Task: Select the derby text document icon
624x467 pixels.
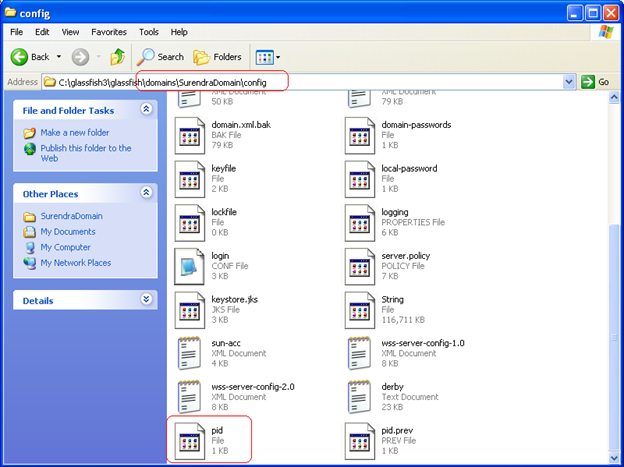Action: tap(360, 397)
